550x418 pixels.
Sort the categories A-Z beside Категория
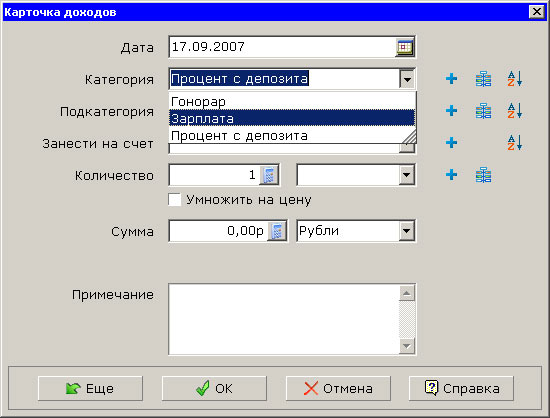click(515, 79)
